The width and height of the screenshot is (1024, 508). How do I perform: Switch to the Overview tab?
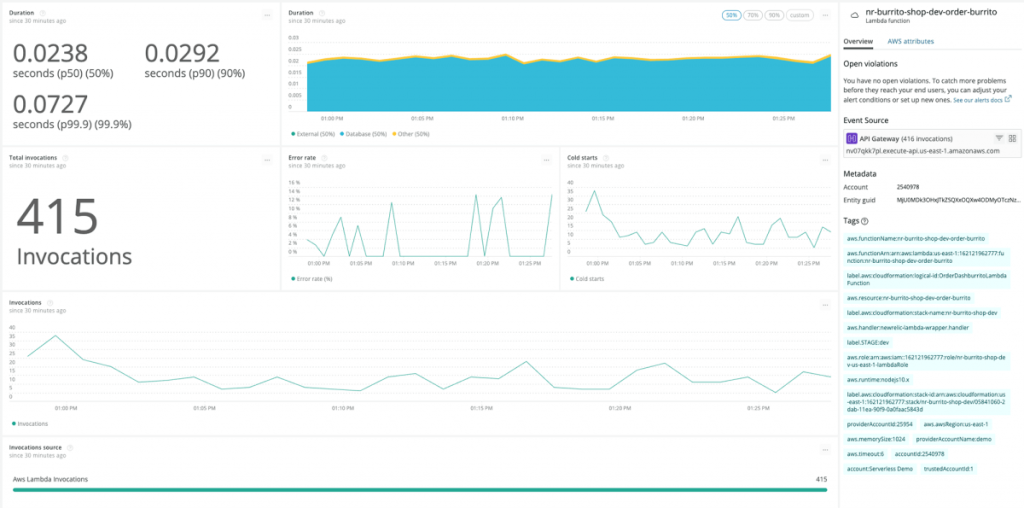click(x=858, y=41)
